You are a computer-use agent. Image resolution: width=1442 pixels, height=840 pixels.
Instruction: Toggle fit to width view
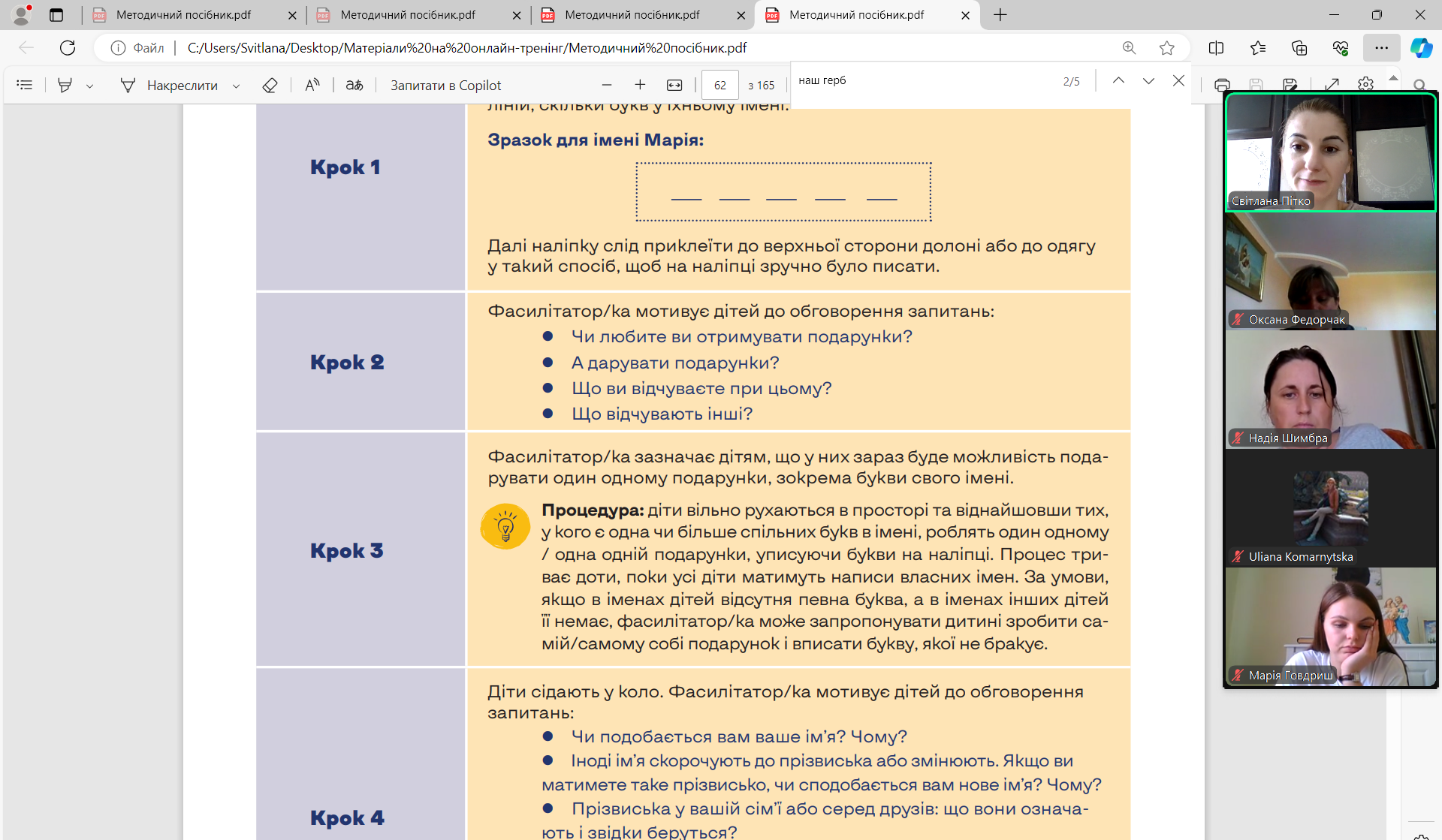click(674, 85)
